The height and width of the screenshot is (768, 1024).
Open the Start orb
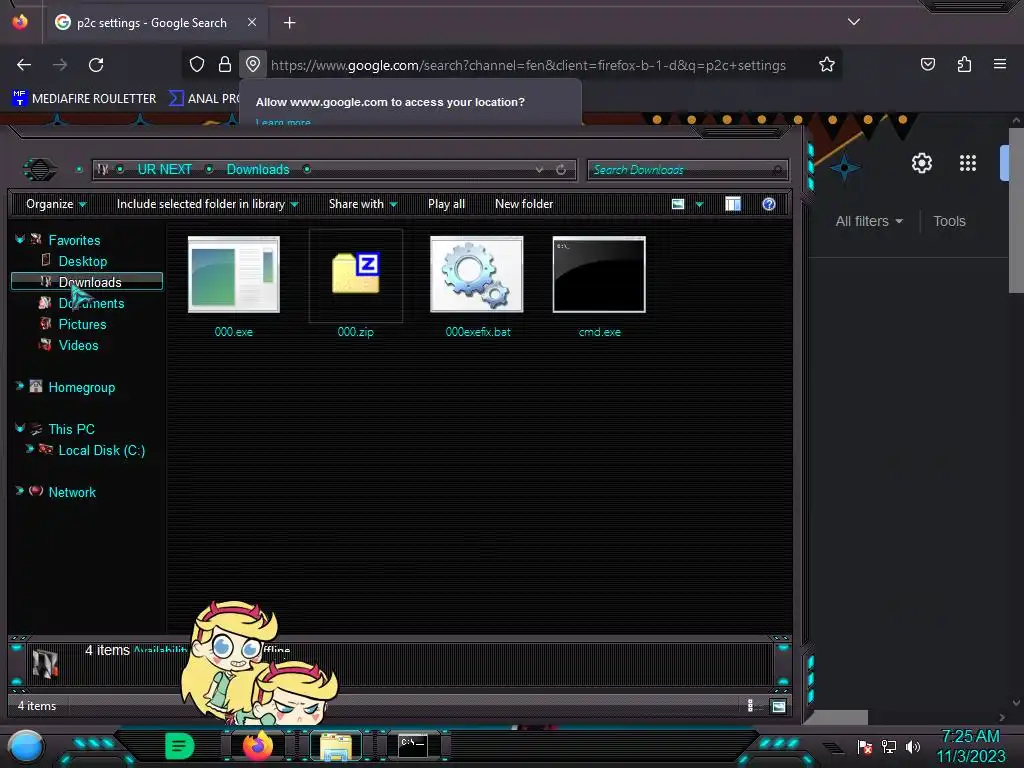pos(26,747)
